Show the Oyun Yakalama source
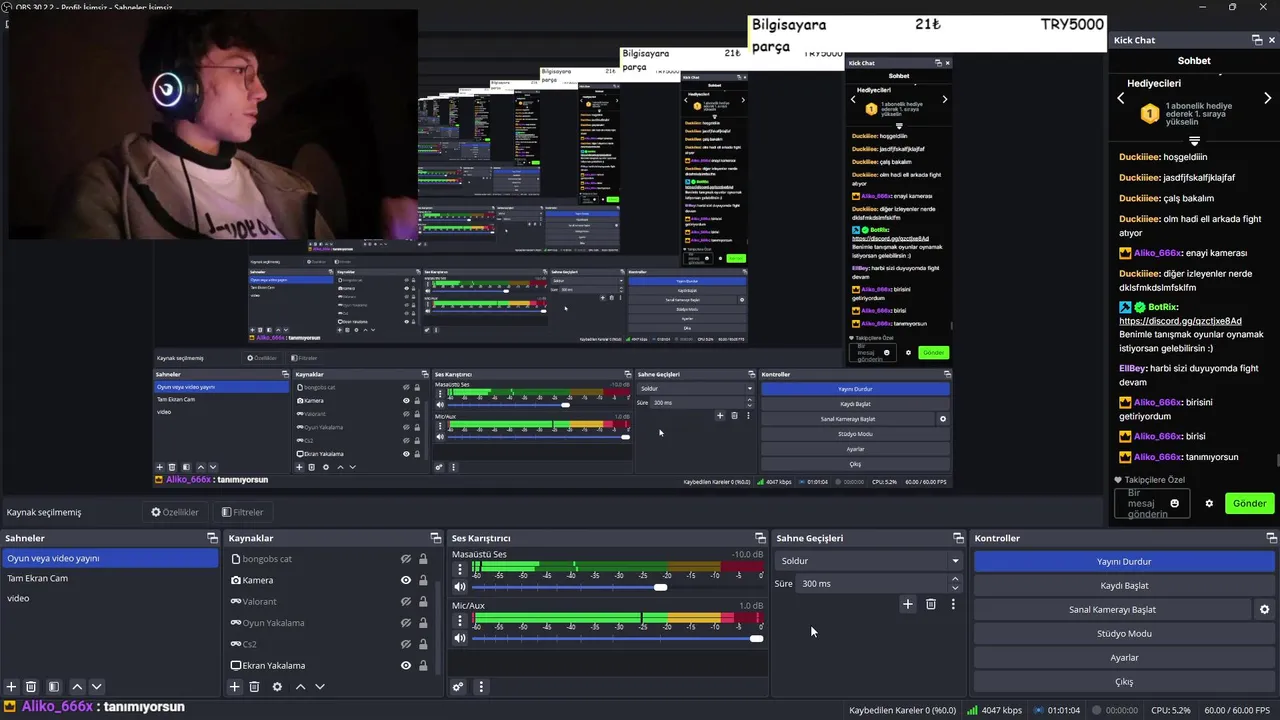Image resolution: width=1280 pixels, height=720 pixels. [406, 623]
